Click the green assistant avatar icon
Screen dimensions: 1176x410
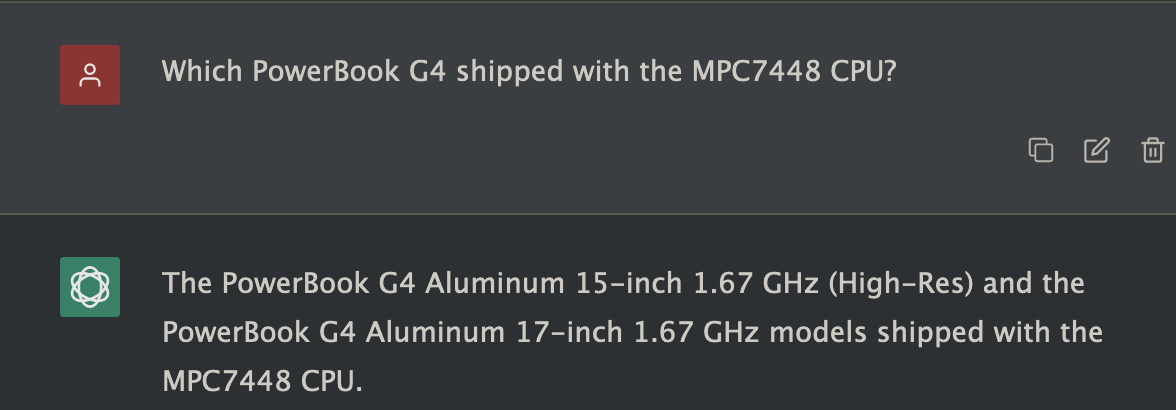90,287
